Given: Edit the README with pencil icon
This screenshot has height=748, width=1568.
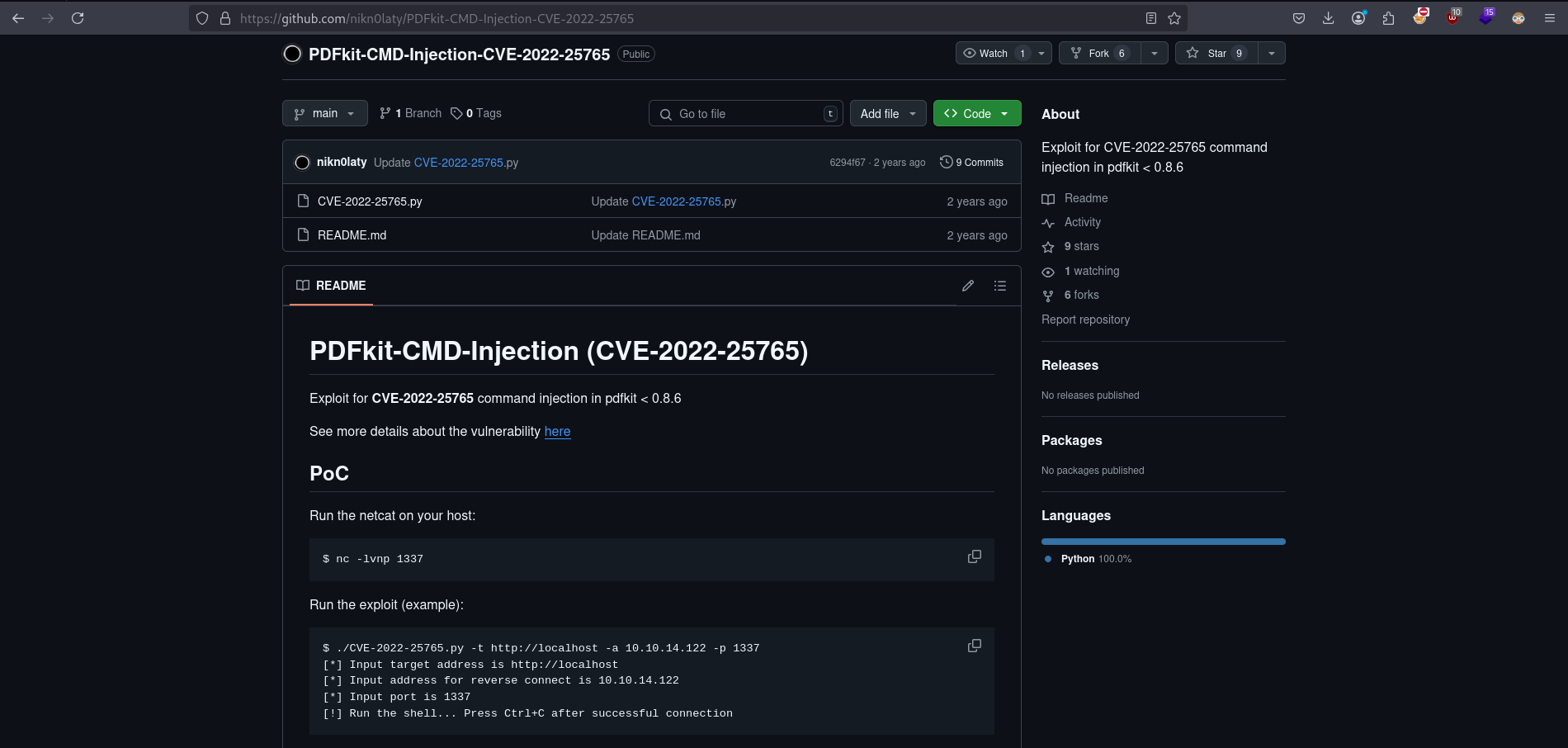Looking at the screenshot, I should 968,286.
